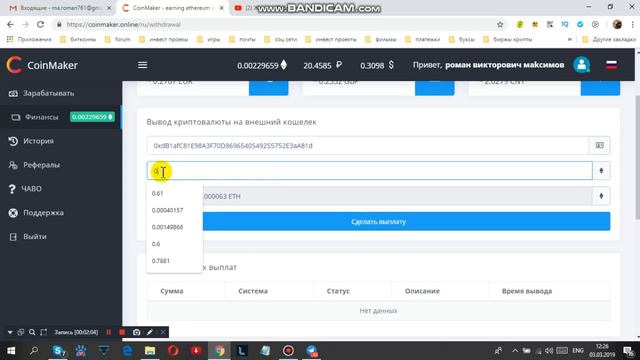640x360 pixels.
Task: Take a screenshot with Bandicam camera icon
Action: click(x=136, y=332)
